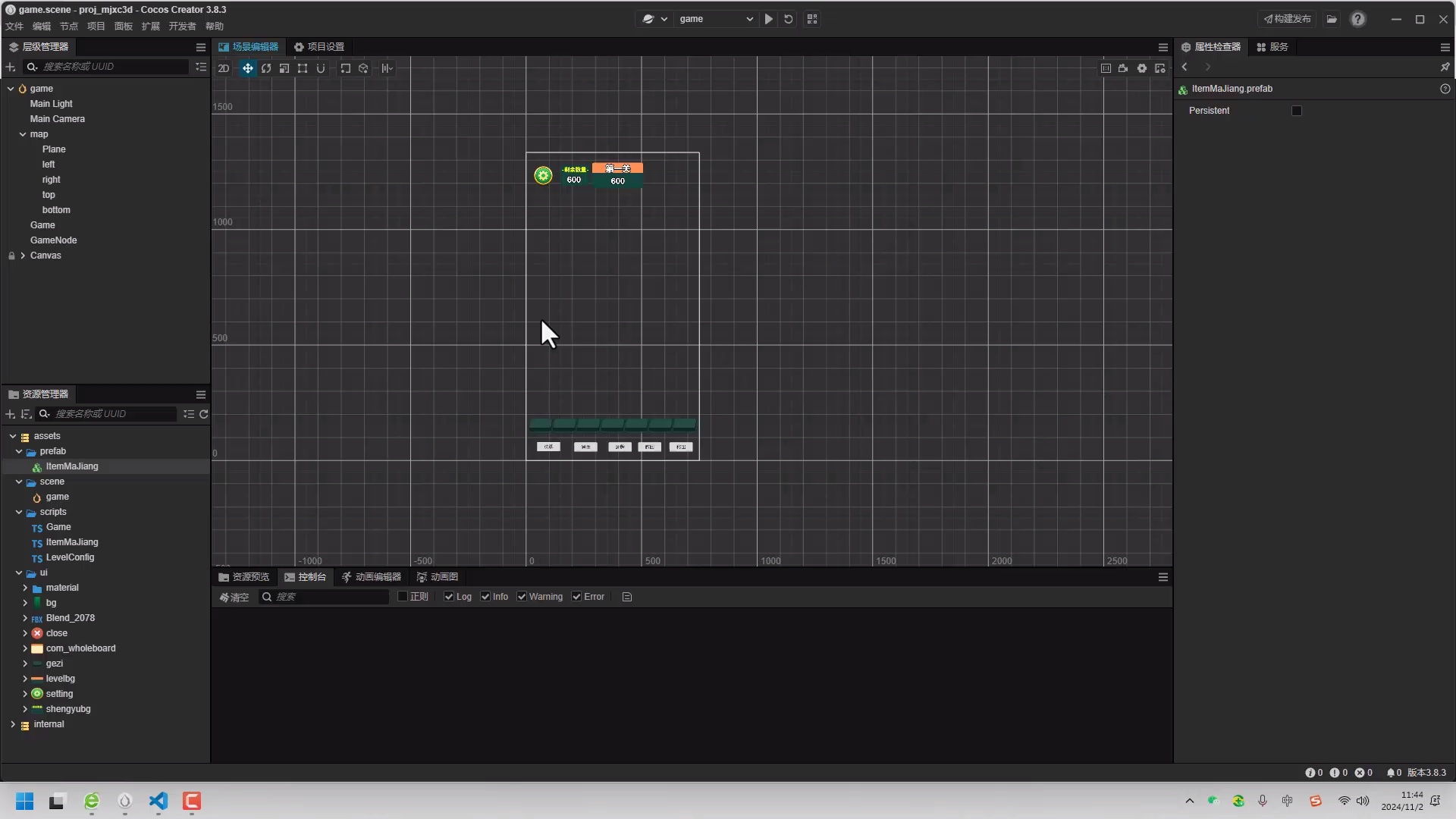Open the 开发者 menu
This screenshot has width=1456, height=819.
181,26
